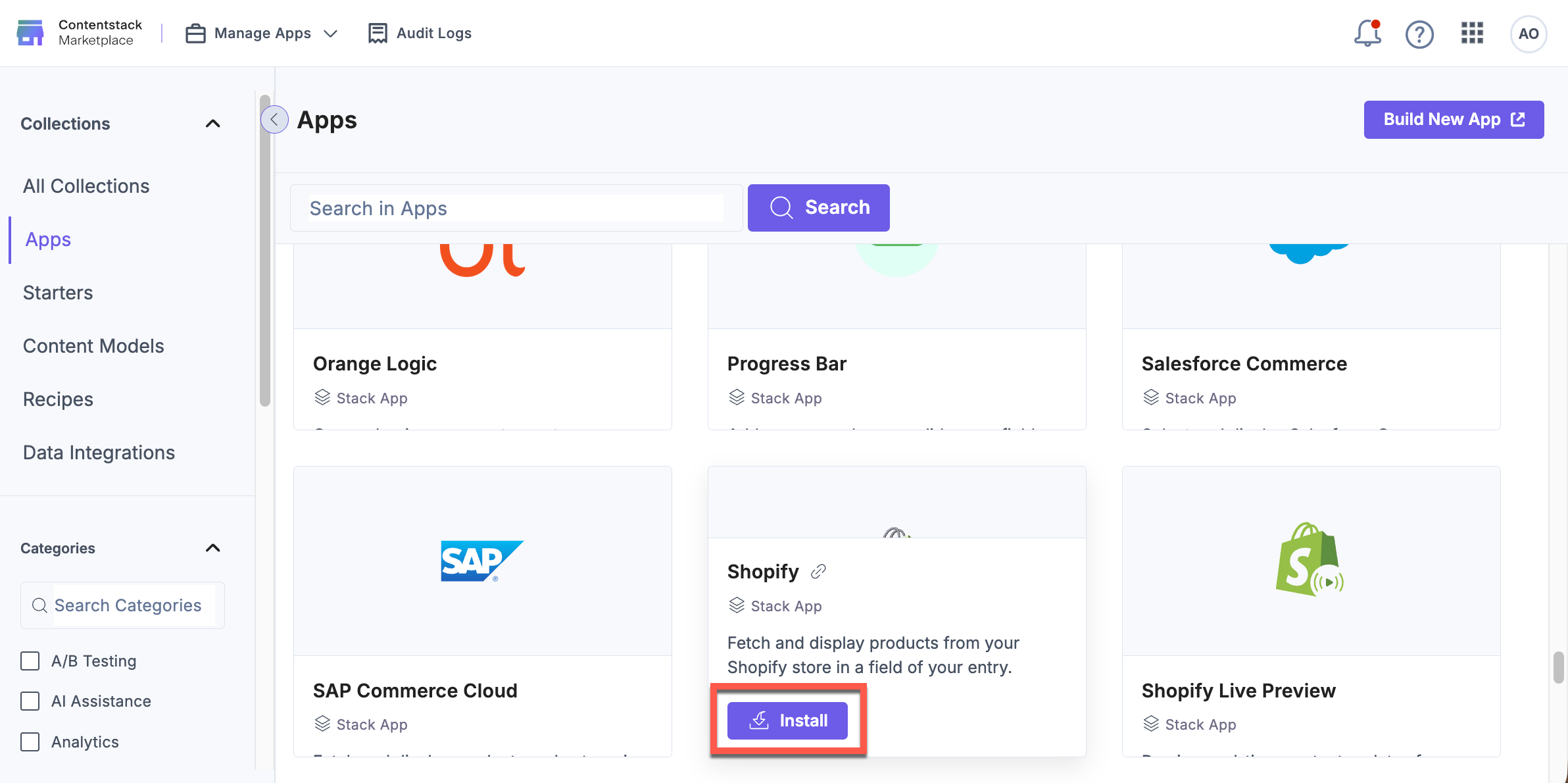This screenshot has width=1568, height=783.
Task: Click the sidebar vertical scrollbar
Action: pyautogui.click(x=265, y=250)
